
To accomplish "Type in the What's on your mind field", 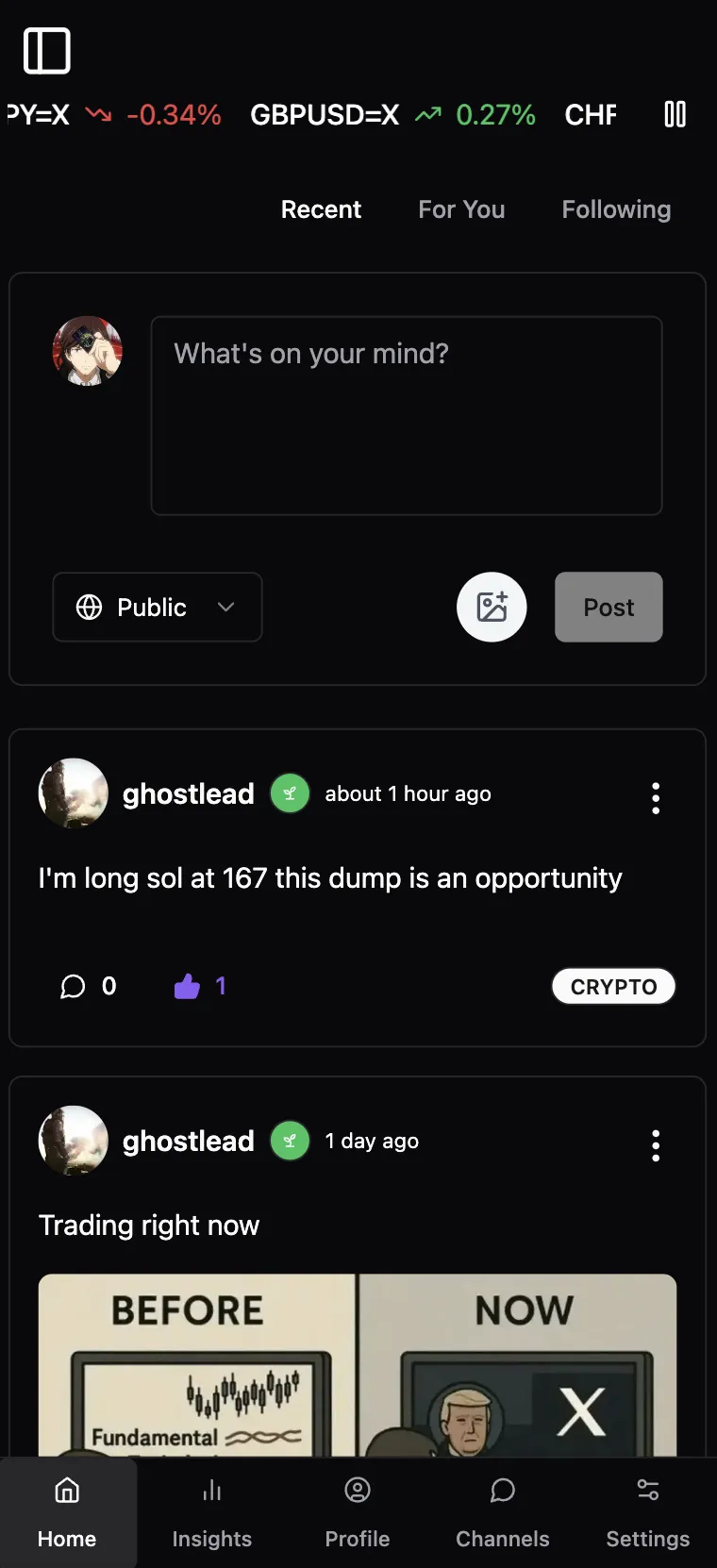I will [407, 415].
